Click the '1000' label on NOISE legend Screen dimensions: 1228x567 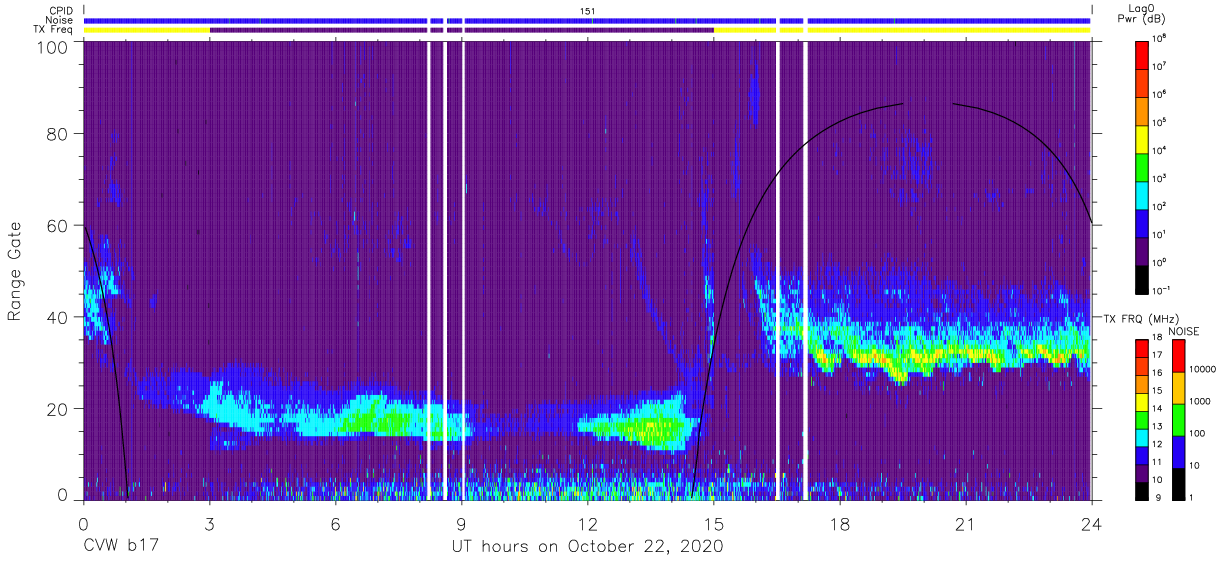click(x=1200, y=402)
